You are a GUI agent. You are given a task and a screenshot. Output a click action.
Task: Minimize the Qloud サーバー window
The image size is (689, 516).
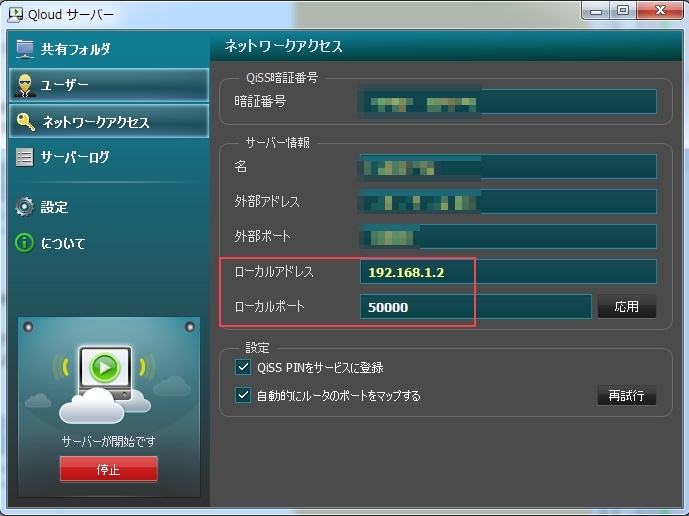point(596,11)
